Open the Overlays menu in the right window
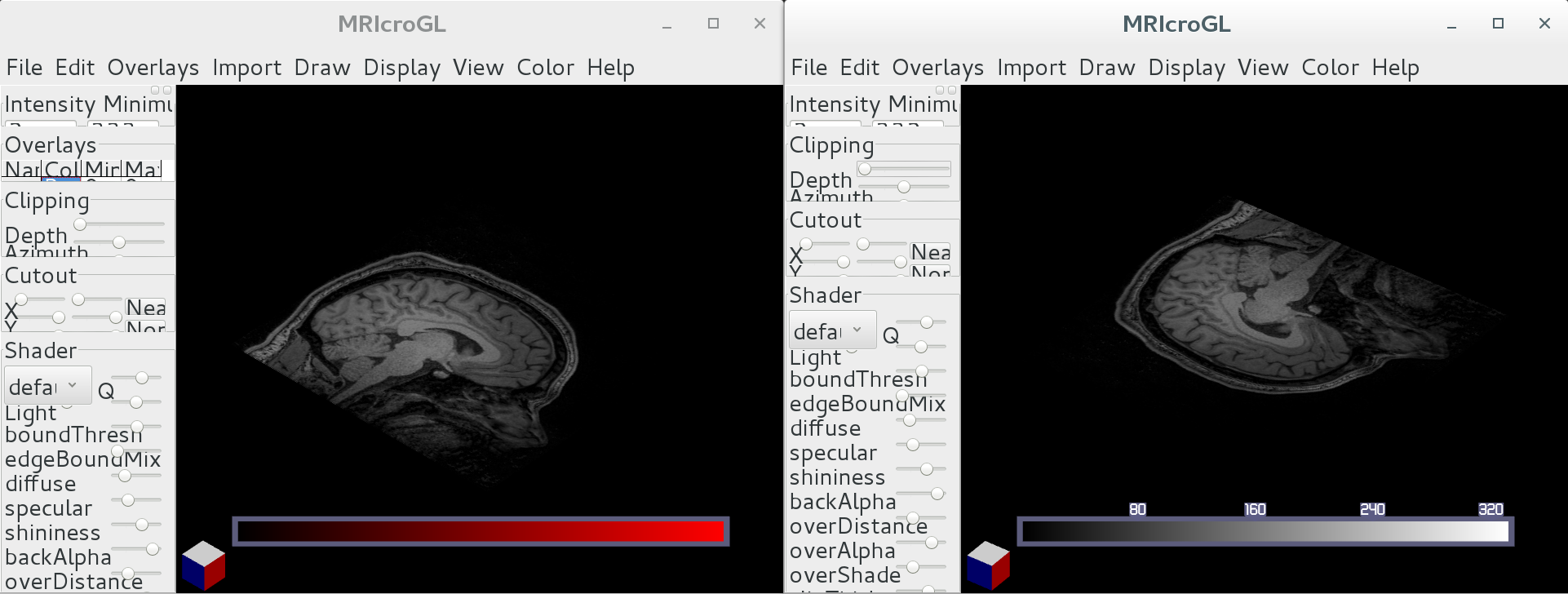 coord(937,68)
